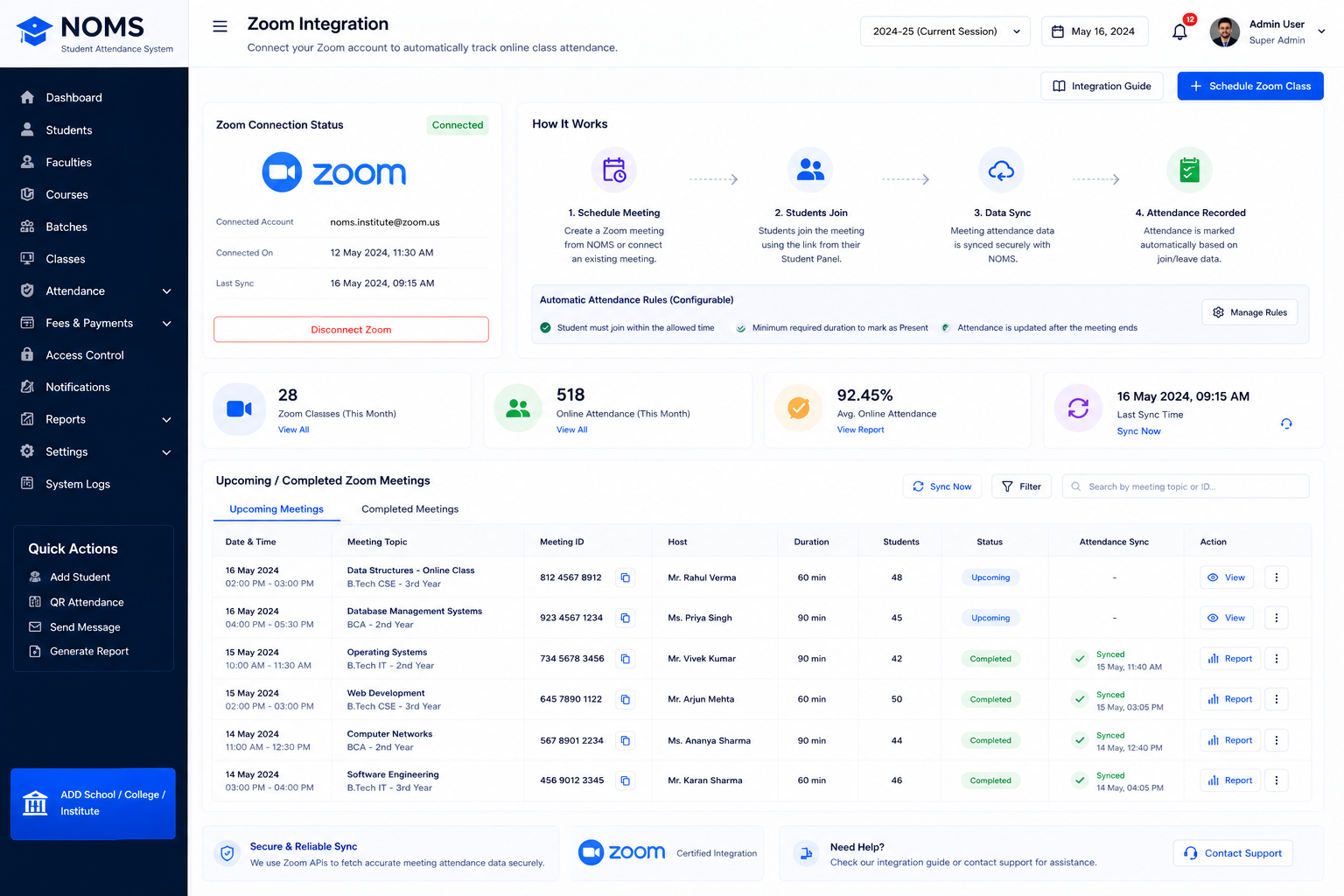Copy meeting ID 456 9012 3345
The height and width of the screenshot is (896, 1344).
click(x=626, y=780)
